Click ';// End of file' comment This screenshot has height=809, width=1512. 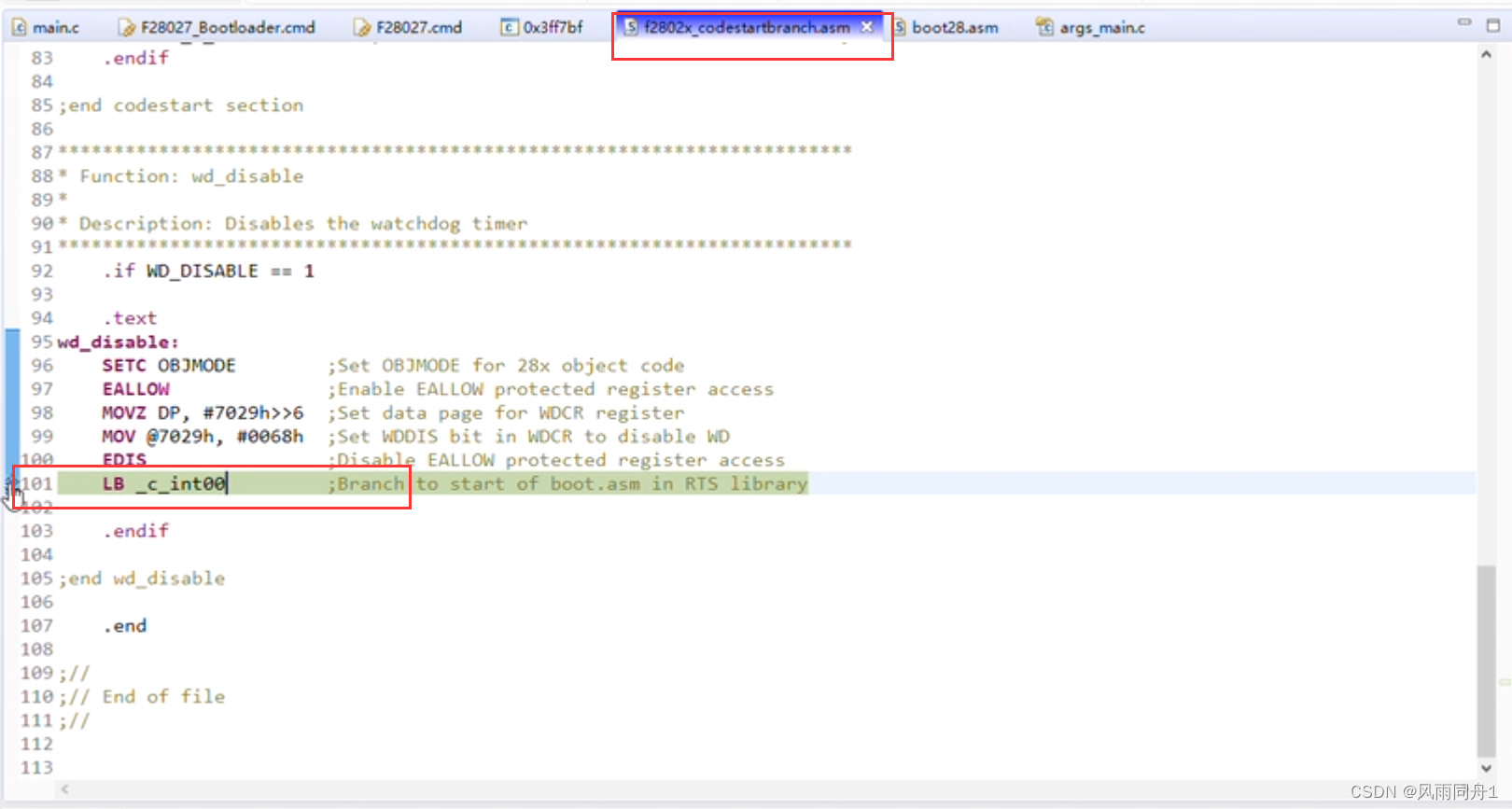(142, 697)
